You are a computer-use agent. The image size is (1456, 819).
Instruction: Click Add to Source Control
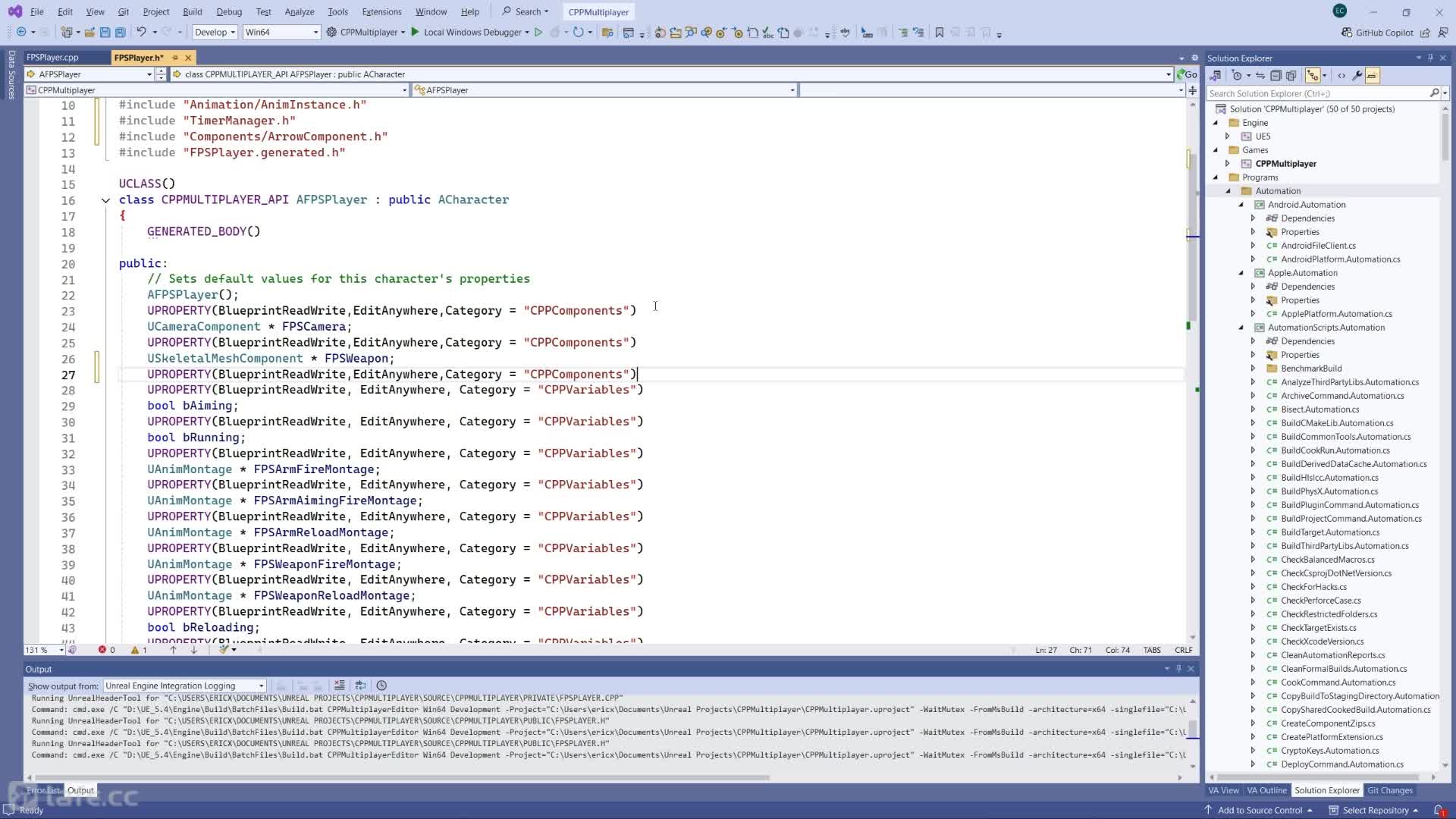pos(1260,810)
